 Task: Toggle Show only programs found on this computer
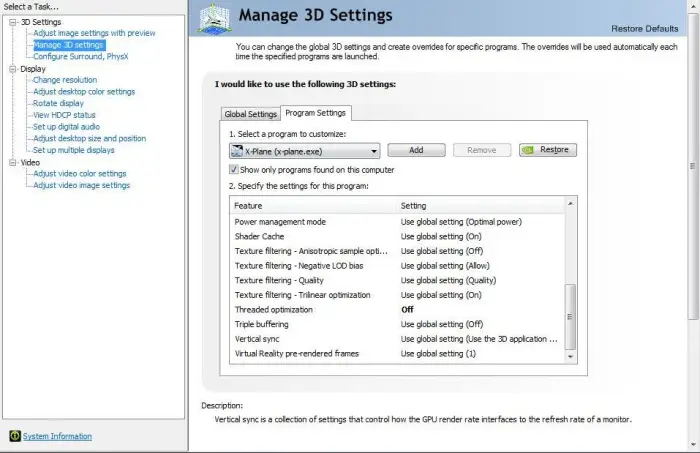233,170
